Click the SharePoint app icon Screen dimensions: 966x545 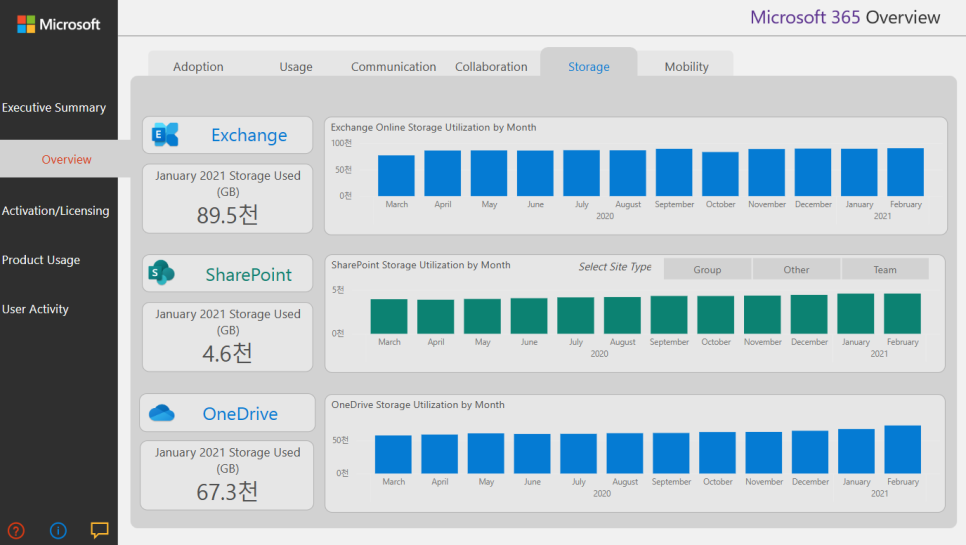161,272
